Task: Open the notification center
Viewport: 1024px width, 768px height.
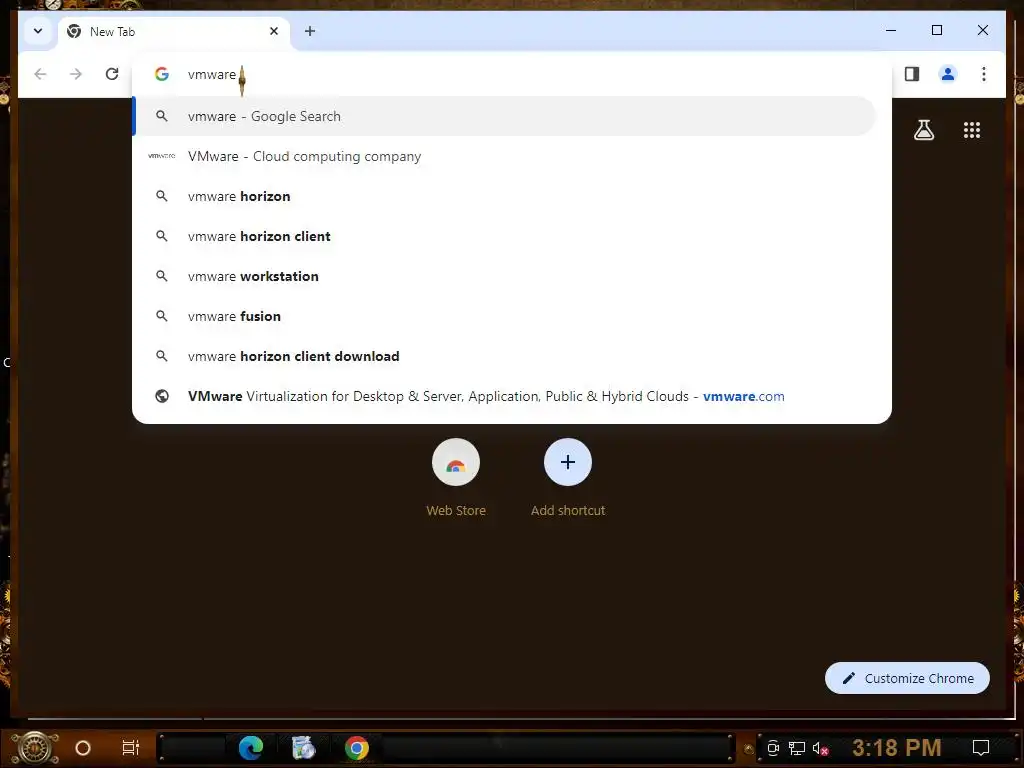Action: 980,748
